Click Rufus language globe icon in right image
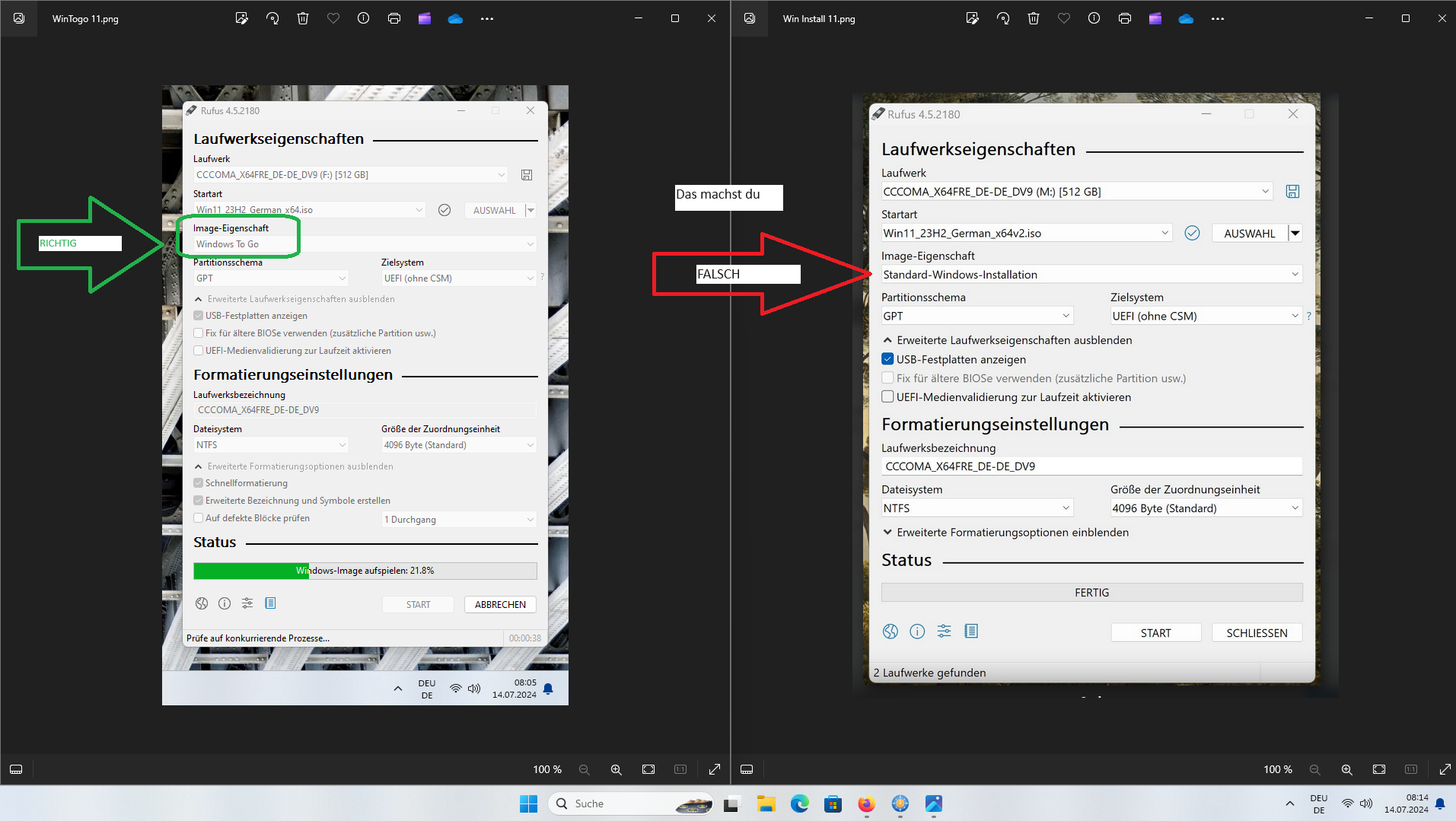 pos(890,631)
